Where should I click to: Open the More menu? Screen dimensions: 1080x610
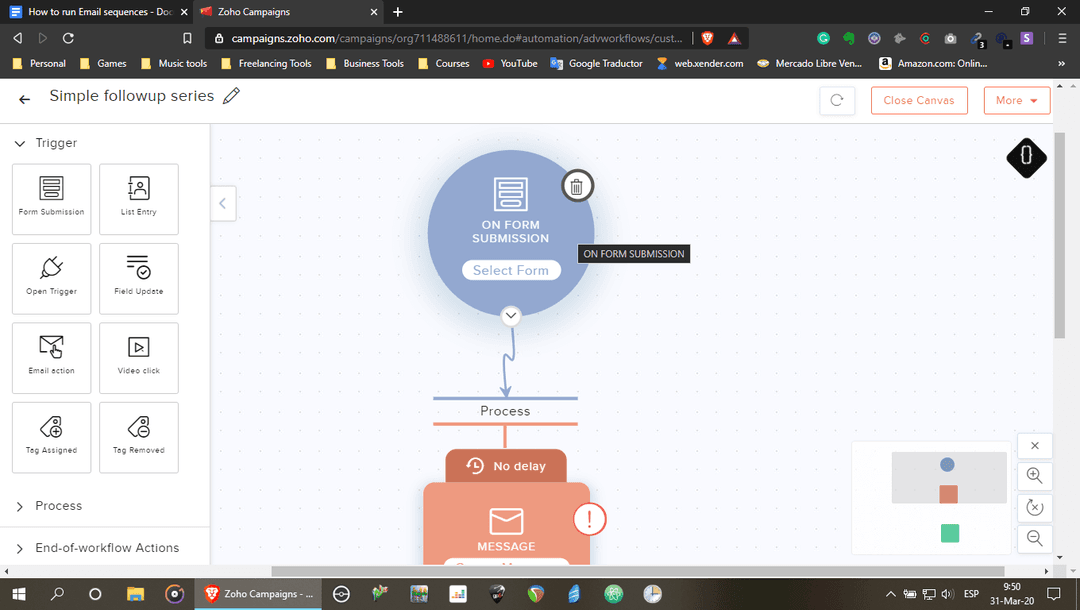(1017, 100)
